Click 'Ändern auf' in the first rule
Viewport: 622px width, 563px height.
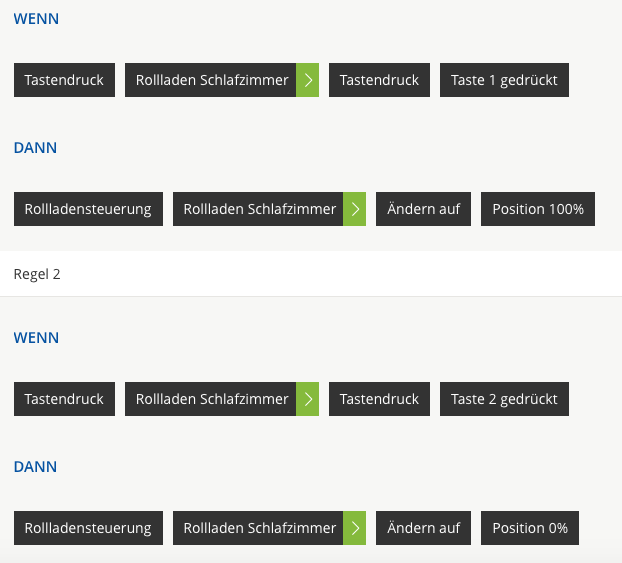423,209
